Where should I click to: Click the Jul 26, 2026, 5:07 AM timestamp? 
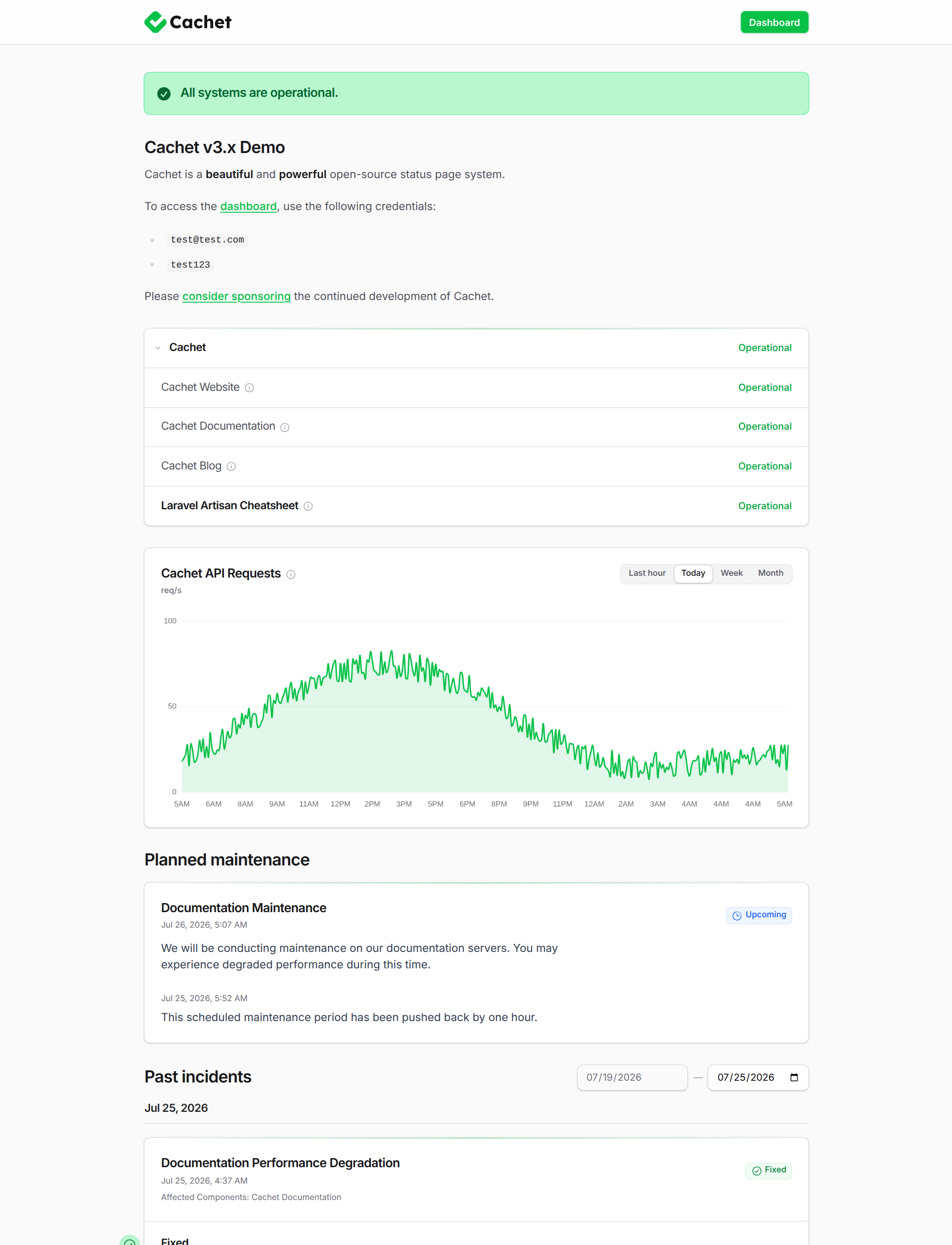pos(204,925)
